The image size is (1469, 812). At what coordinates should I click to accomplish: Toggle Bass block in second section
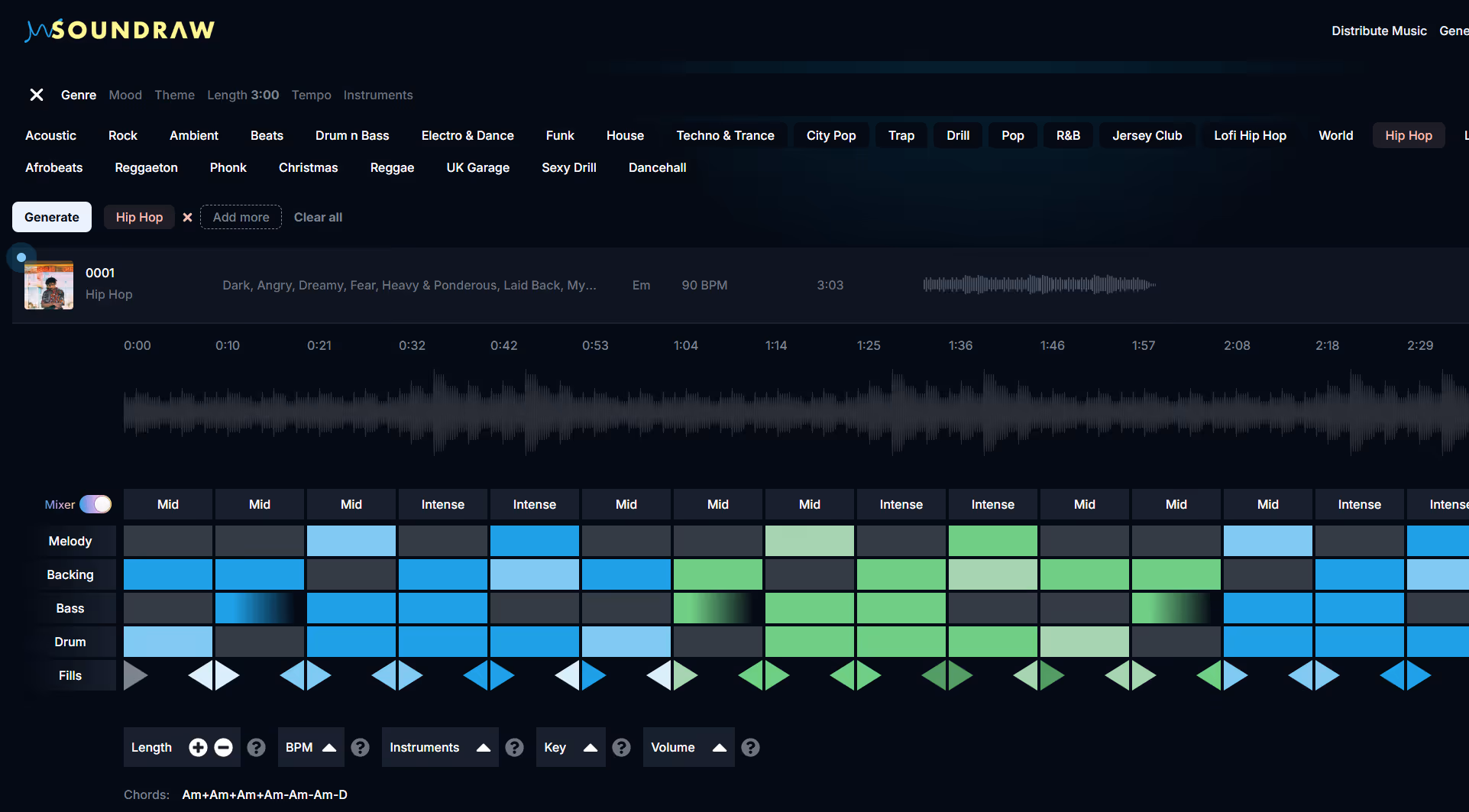[x=260, y=608]
